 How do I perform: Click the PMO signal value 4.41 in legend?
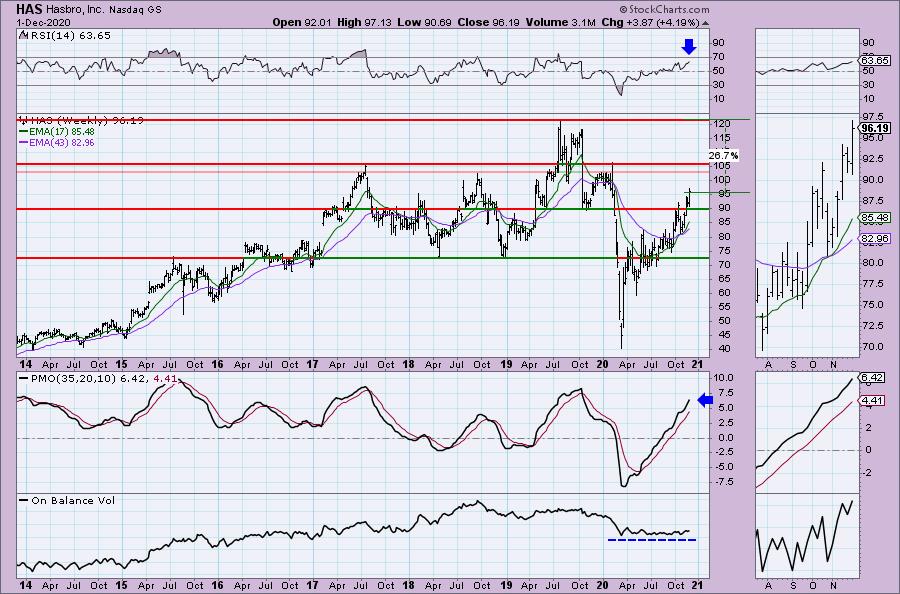click(164, 379)
